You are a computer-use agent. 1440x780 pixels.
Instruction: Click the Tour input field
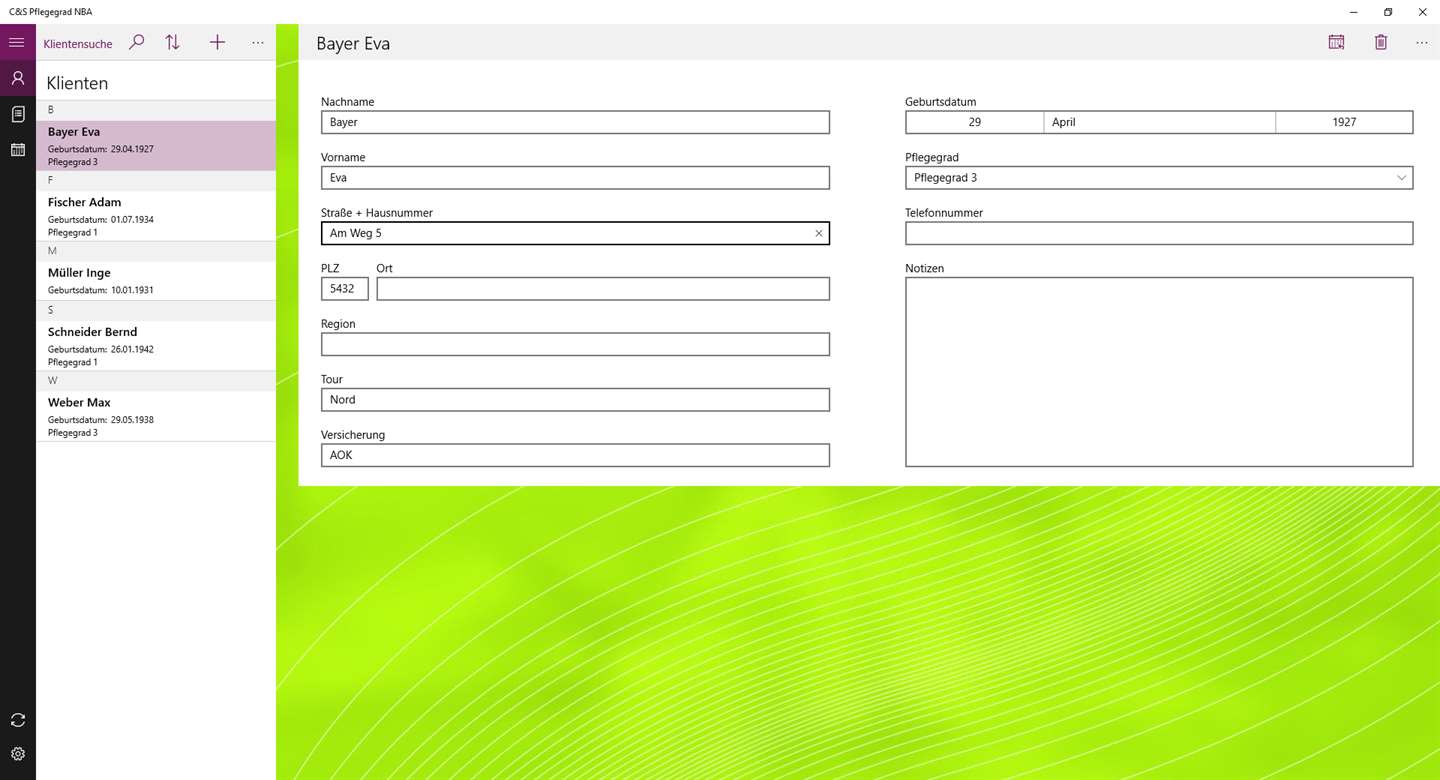click(x=575, y=399)
